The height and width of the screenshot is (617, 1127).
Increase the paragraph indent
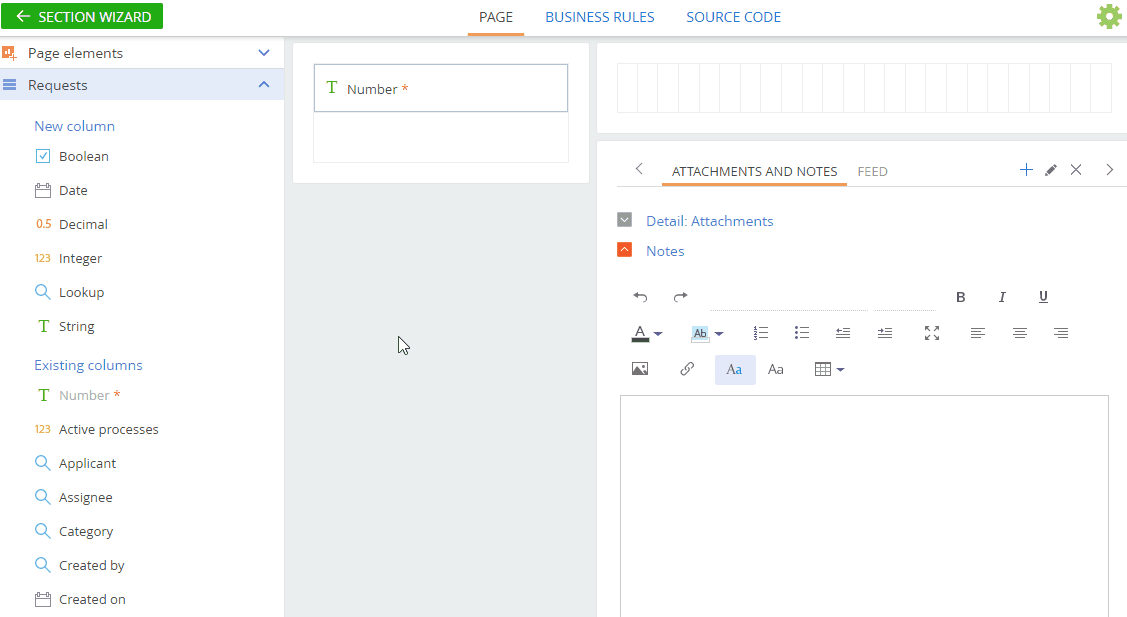[x=885, y=333]
